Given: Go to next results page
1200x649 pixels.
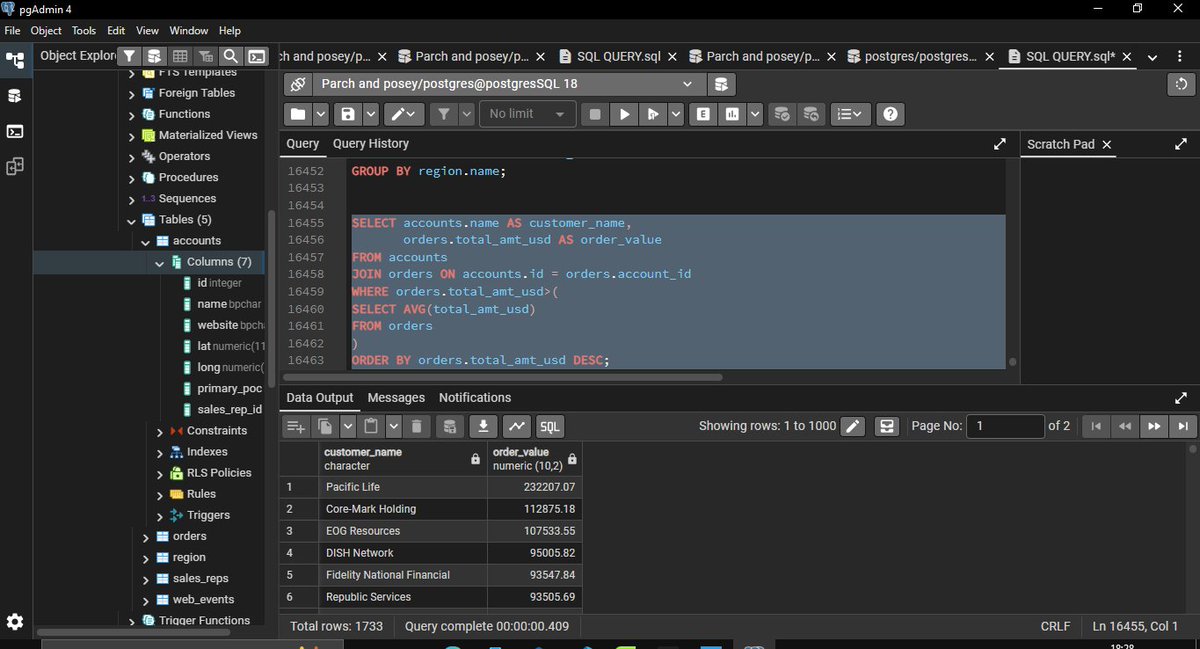Looking at the screenshot, I should [x=1154, y=426].
